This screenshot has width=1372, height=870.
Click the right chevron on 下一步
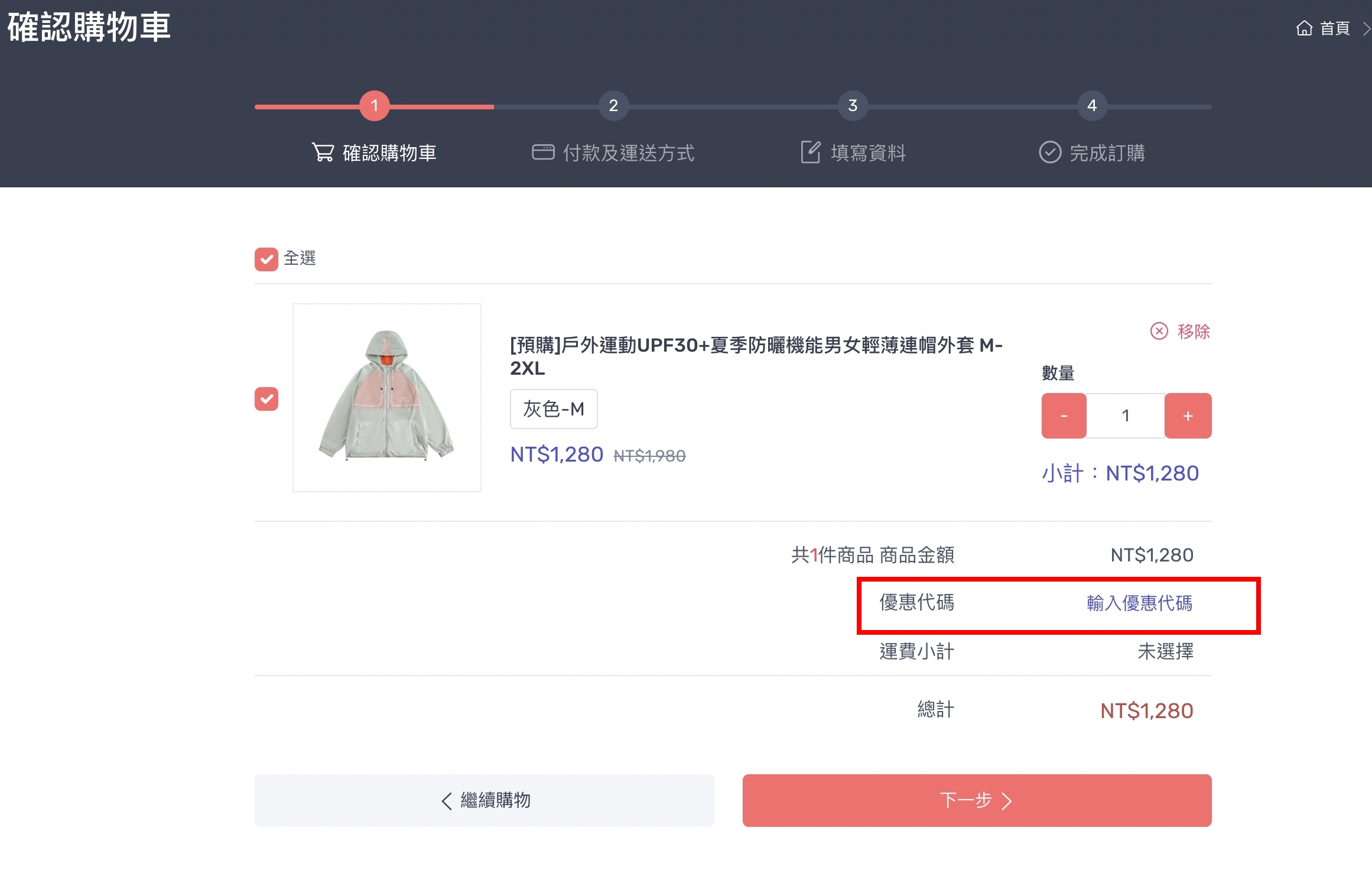pos(1007,801)
